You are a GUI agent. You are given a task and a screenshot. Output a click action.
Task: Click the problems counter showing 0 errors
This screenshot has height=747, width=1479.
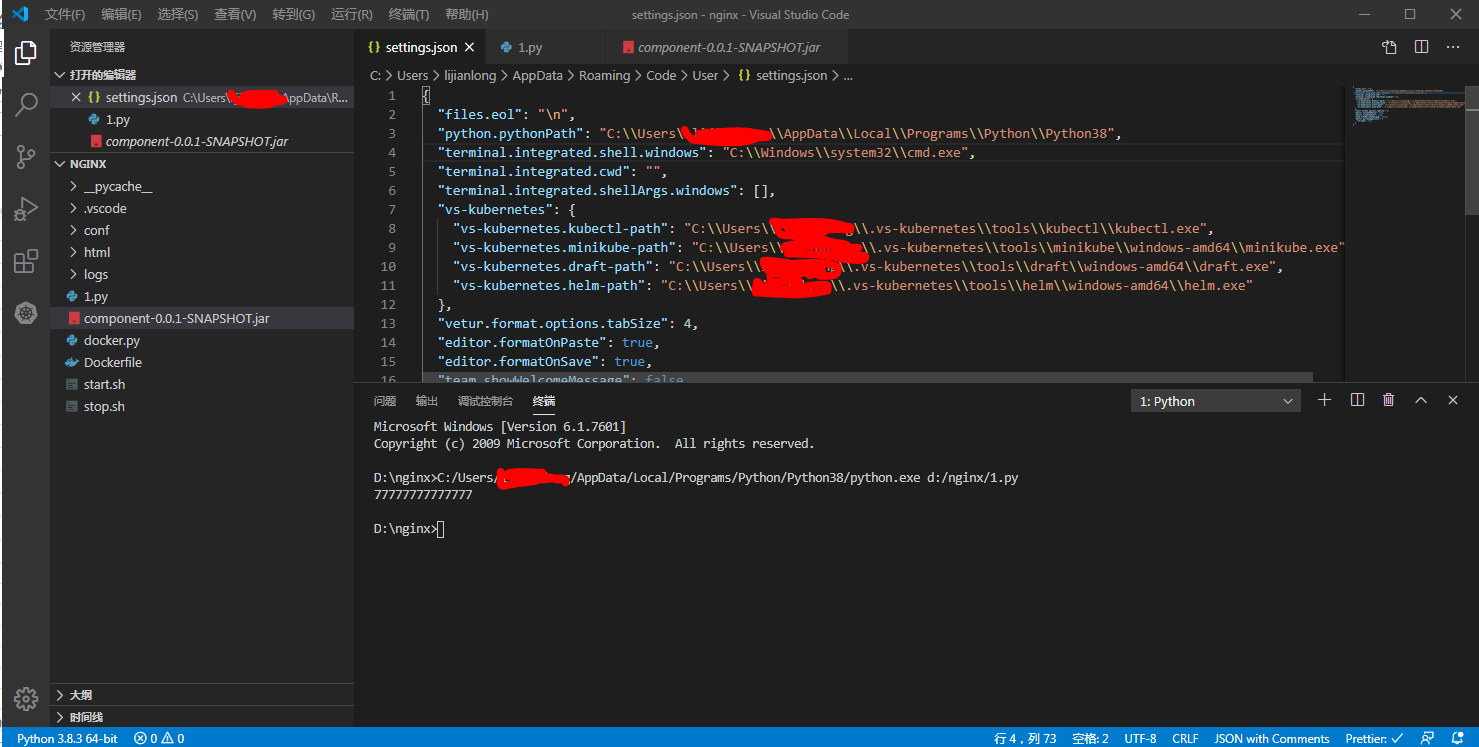tap(158, 738)
